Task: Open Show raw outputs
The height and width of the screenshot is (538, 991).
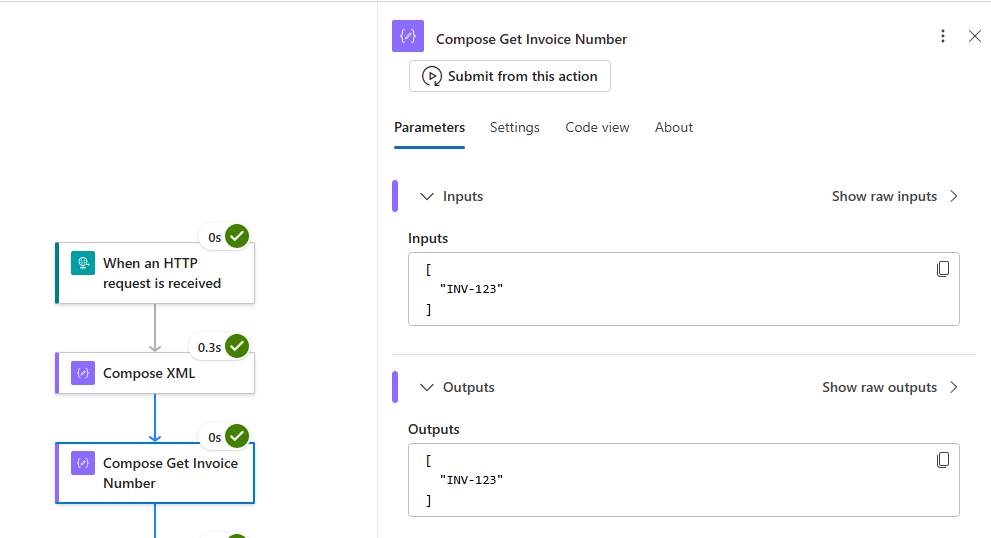Action: click(889, 388)
